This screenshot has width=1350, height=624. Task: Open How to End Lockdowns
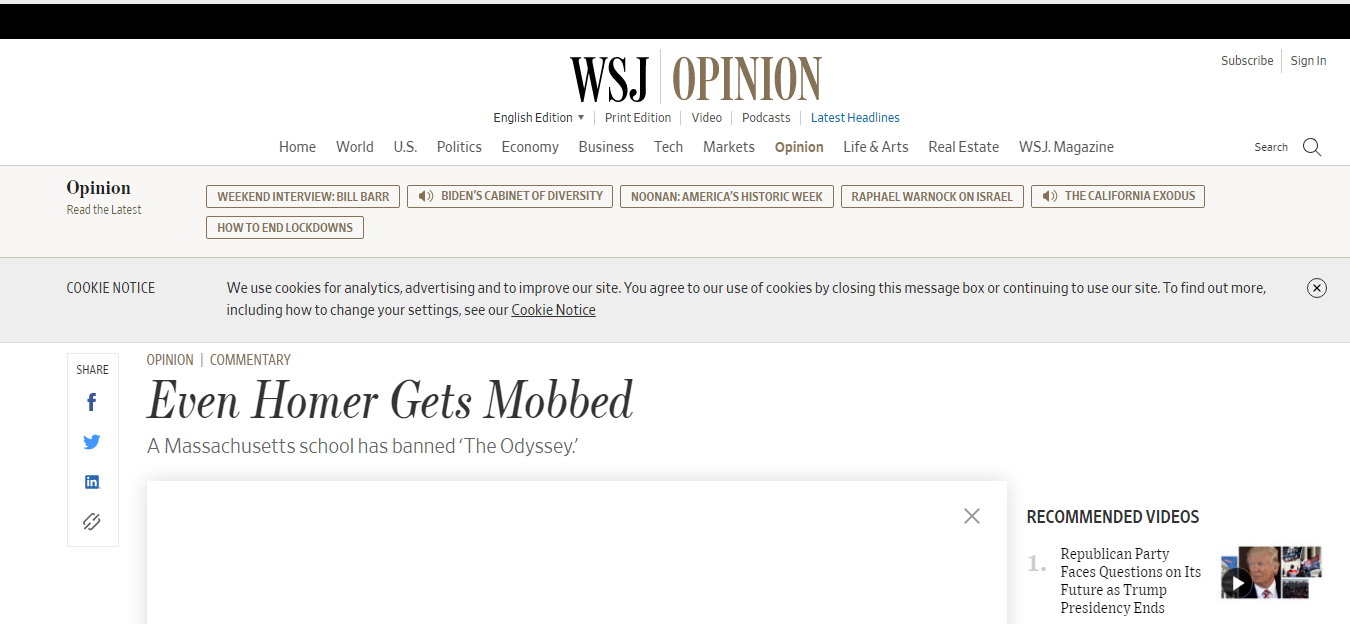pos(285,228)
